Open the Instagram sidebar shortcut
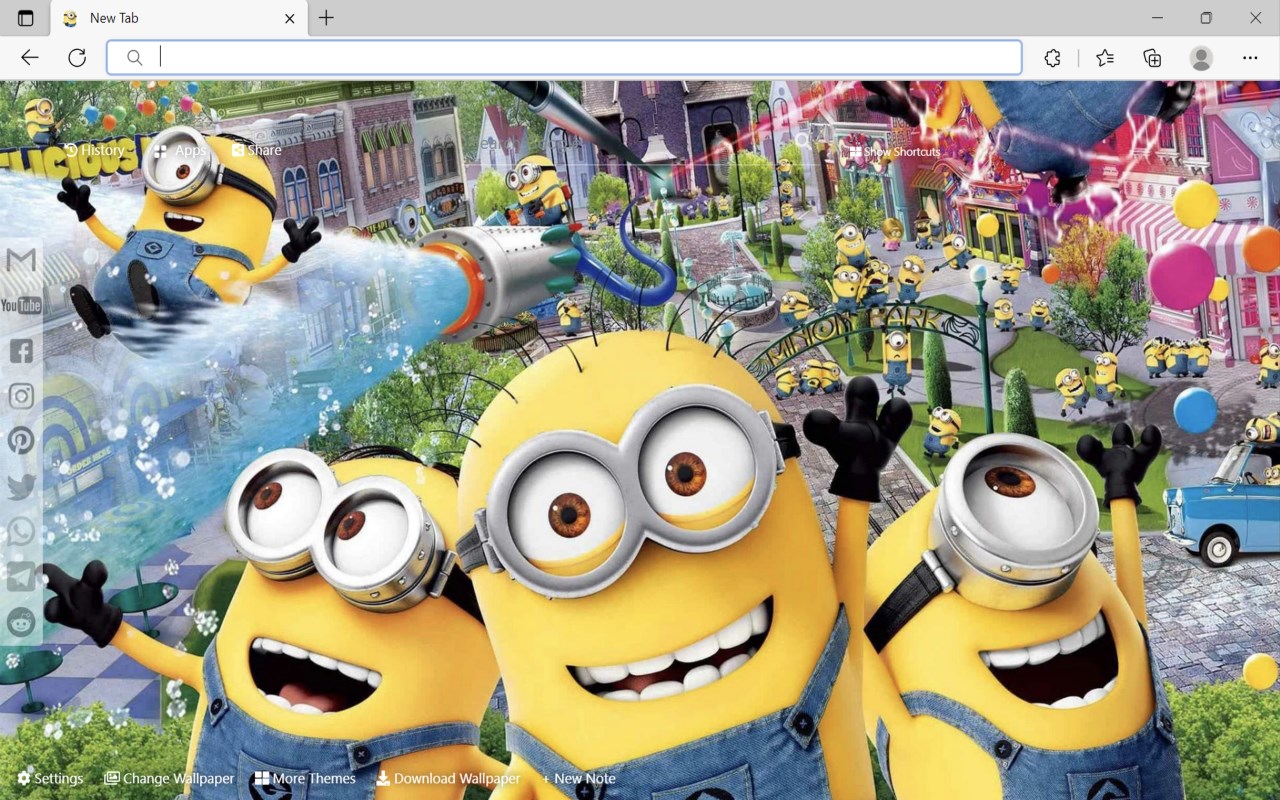The image size is (1280, 800). 21,396
